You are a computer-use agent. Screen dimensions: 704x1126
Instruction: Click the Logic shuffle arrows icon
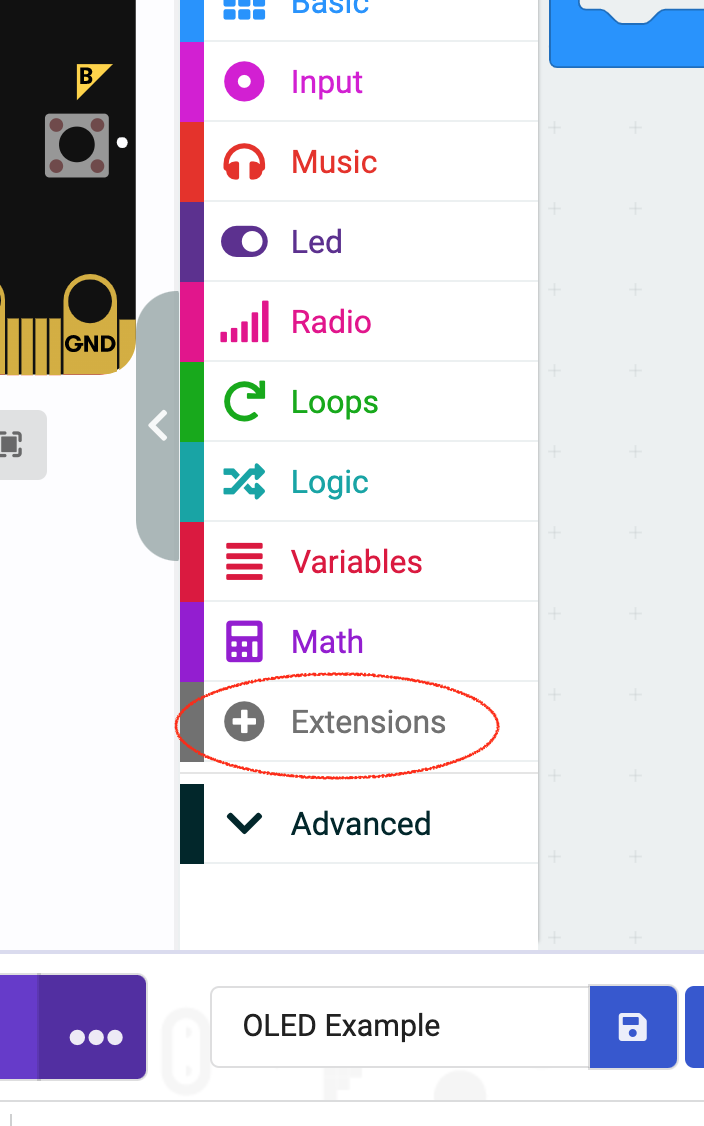[244, 482]
